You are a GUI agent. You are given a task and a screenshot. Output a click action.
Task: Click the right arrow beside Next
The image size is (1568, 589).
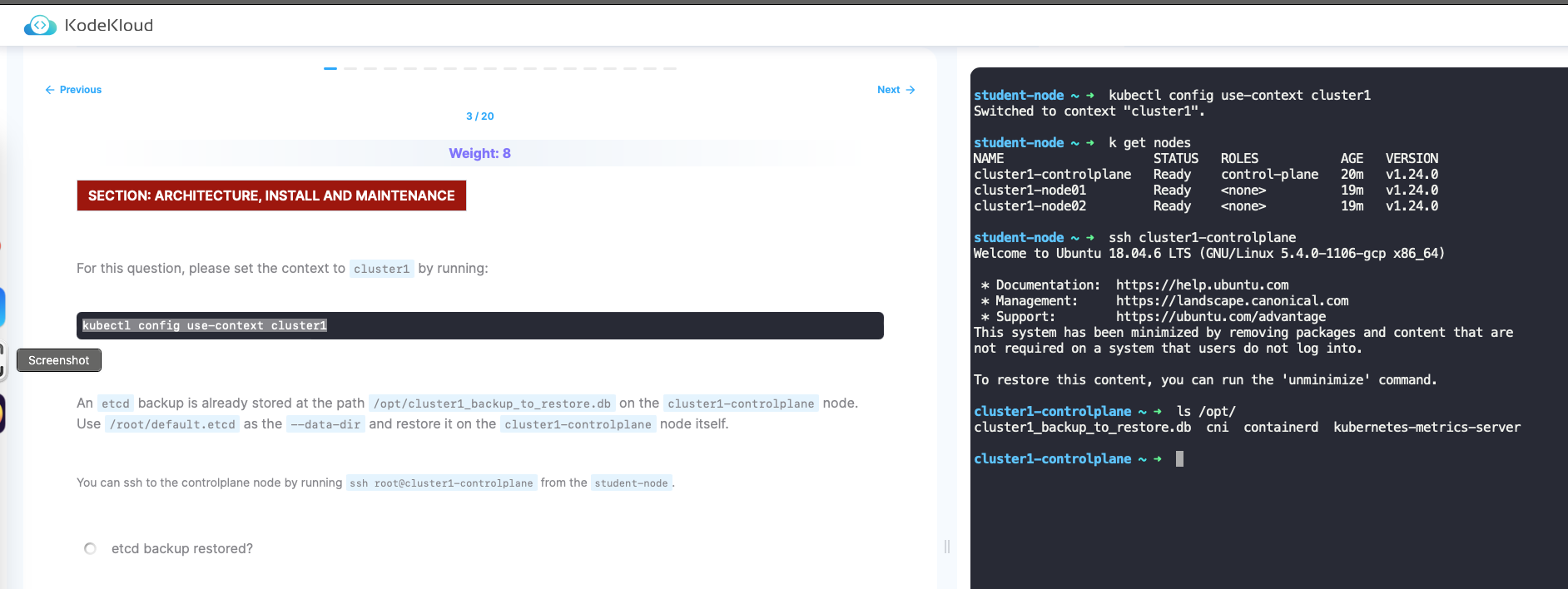[911, 90]
